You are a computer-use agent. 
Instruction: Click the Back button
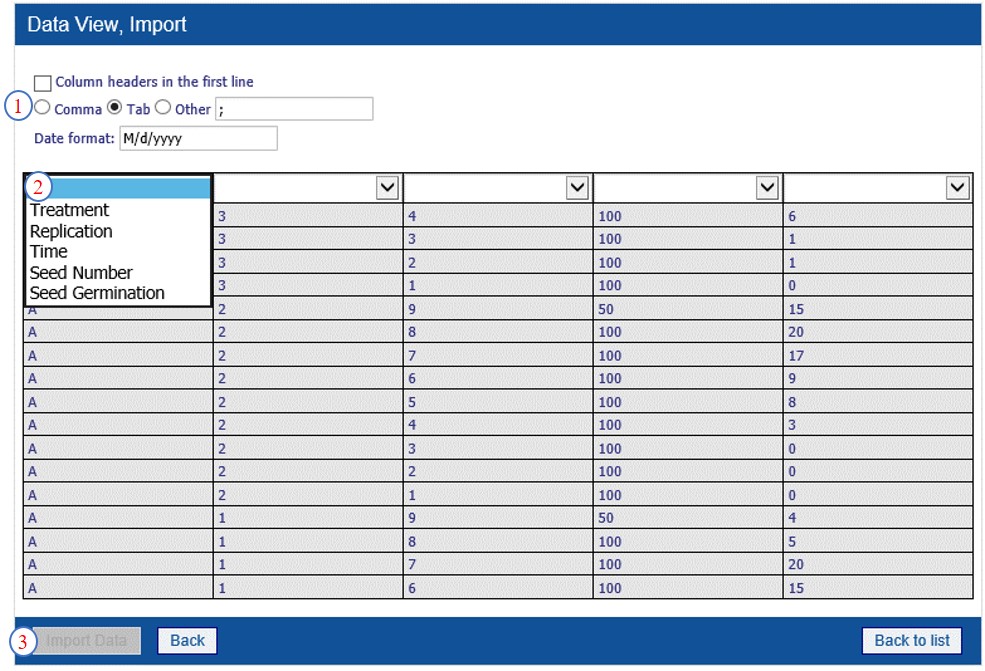click(187, 641)
